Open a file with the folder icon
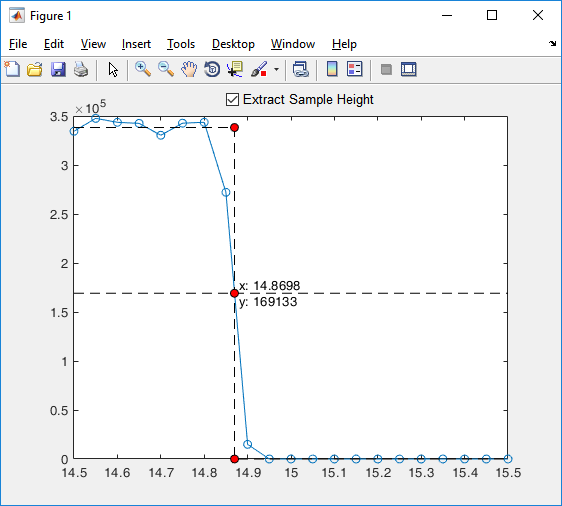 point(35,69)
